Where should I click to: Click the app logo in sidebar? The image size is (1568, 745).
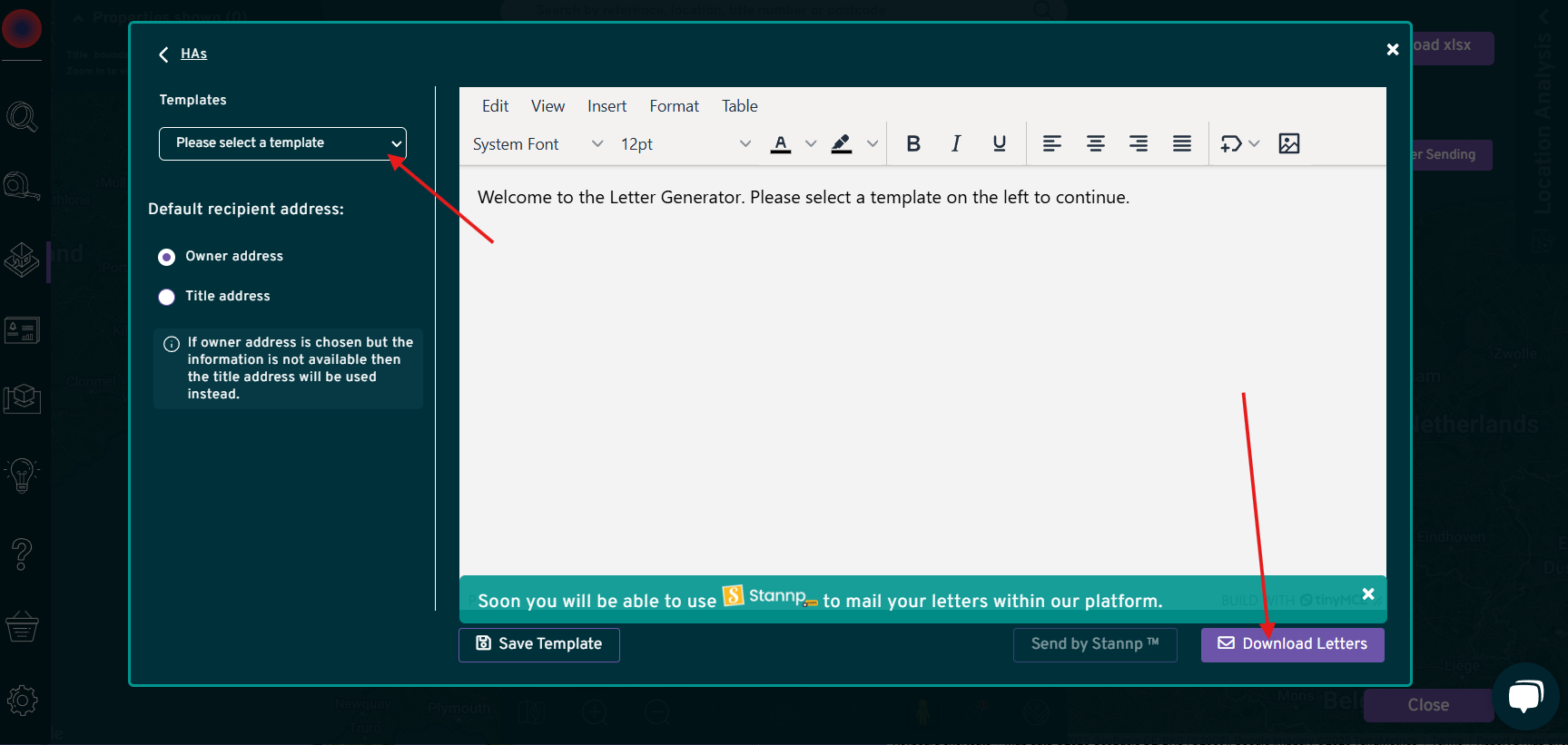[x=22, y=29]
